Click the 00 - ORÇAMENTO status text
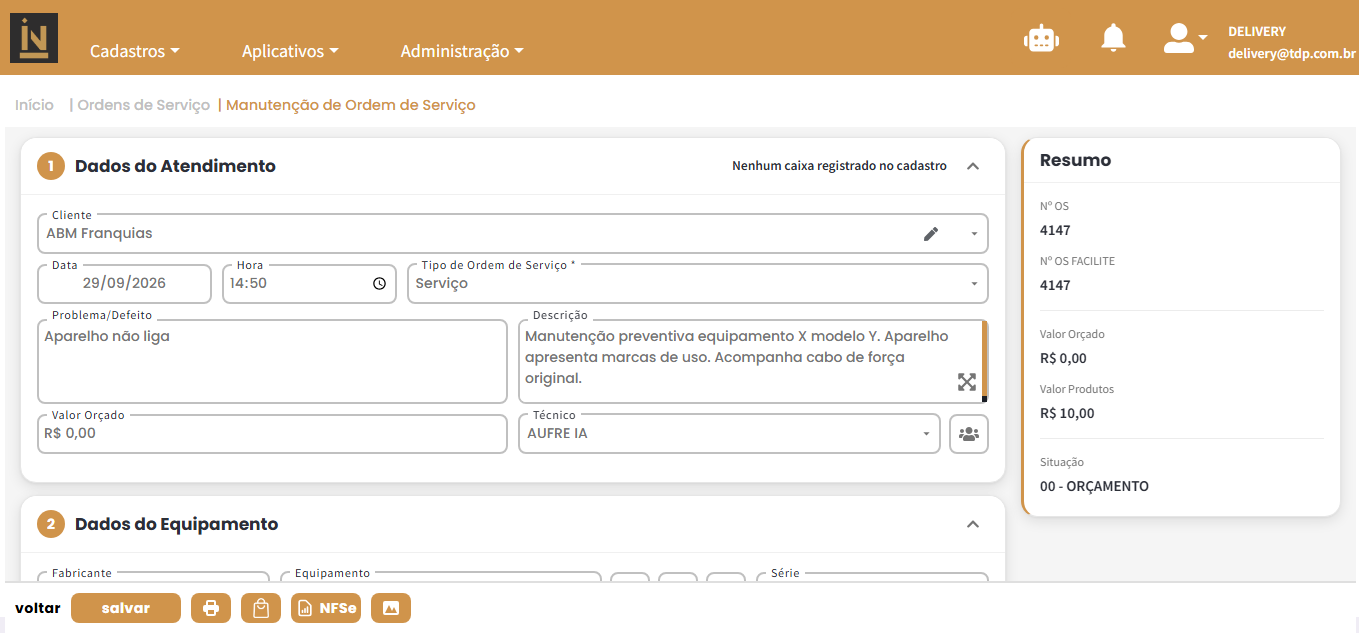 [1094, 487]
